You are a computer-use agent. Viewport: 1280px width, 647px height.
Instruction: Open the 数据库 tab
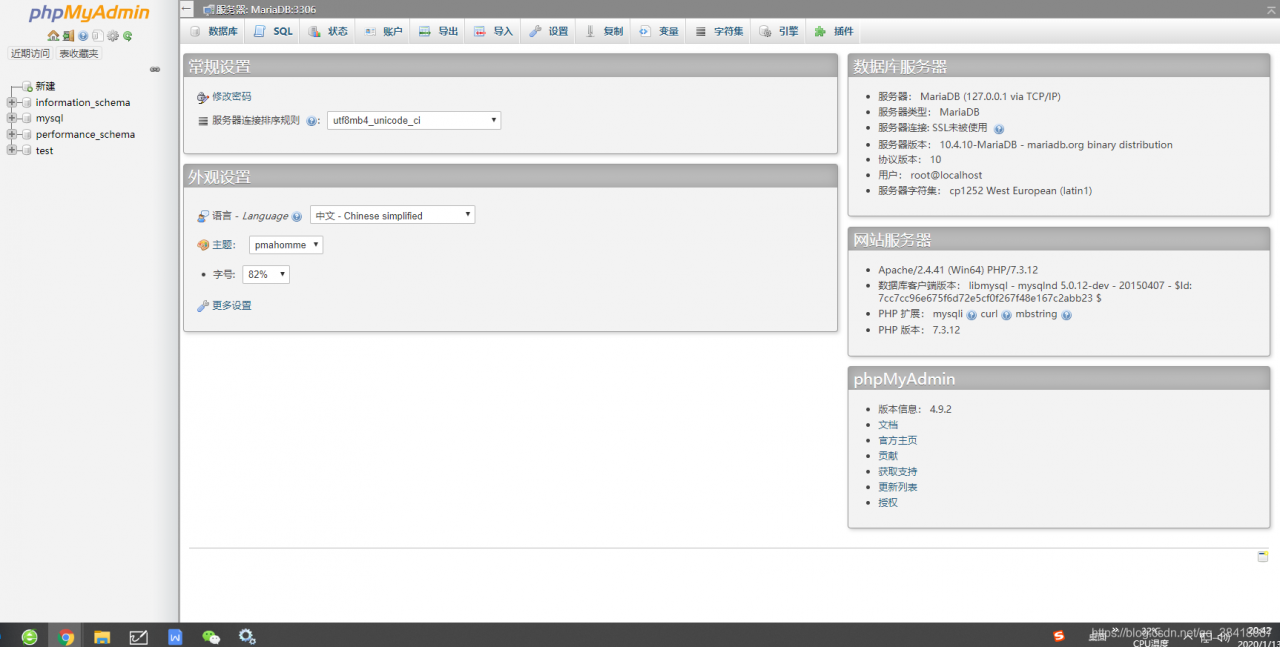pyautogui.click(x=214, y=31)
